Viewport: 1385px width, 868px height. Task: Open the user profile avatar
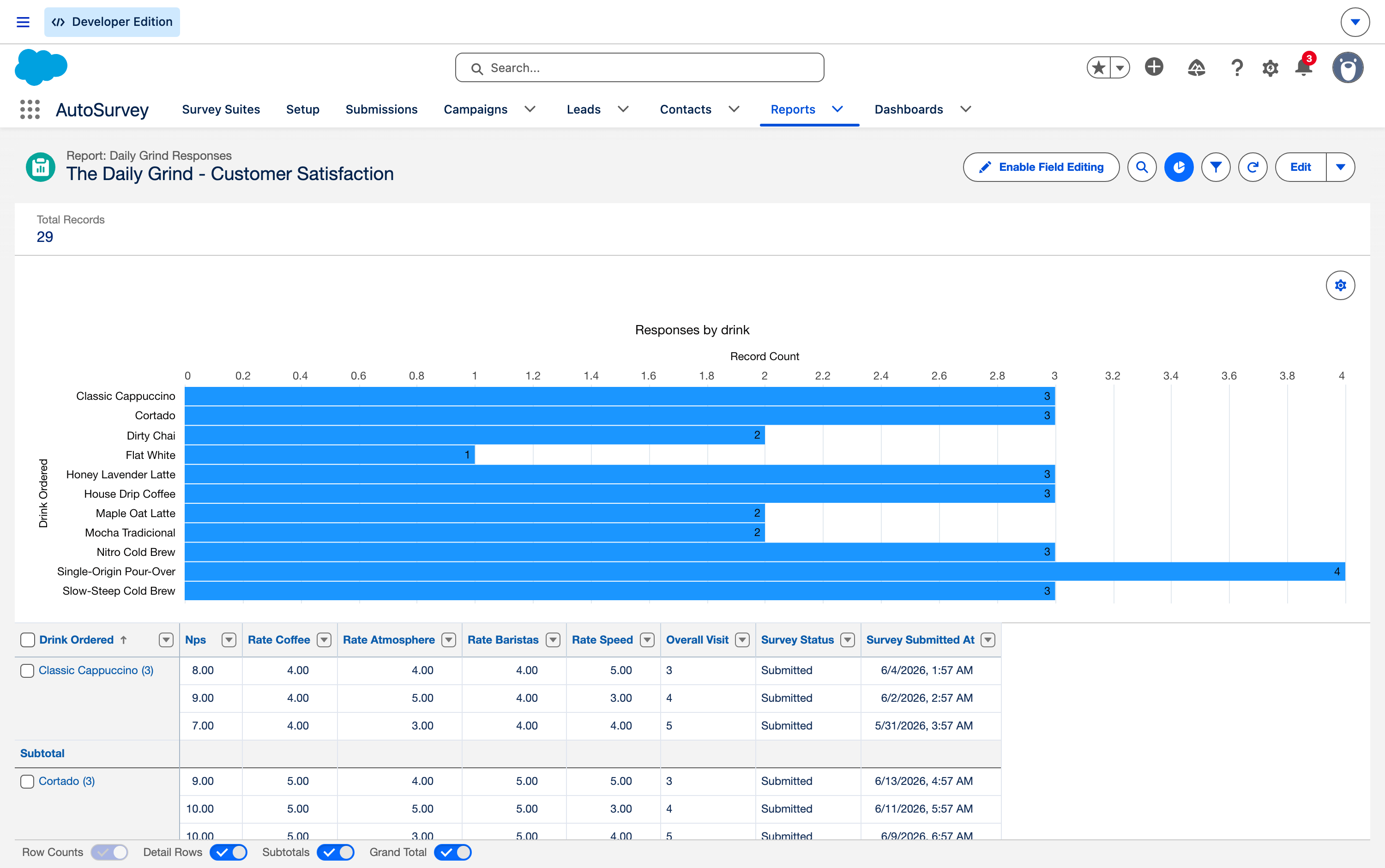[1348, 67]
